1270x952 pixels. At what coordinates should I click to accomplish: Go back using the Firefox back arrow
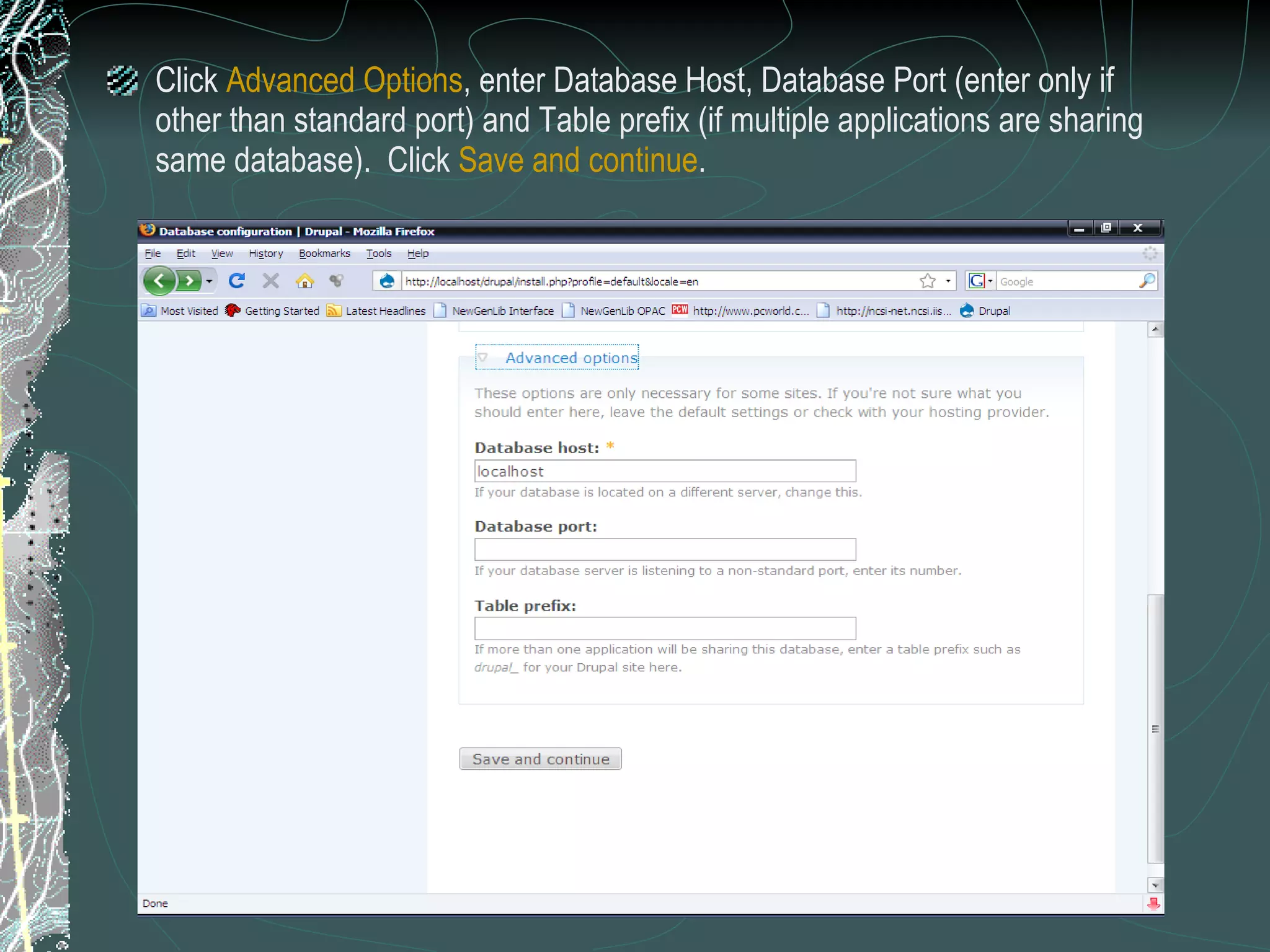tap(159, 281)
